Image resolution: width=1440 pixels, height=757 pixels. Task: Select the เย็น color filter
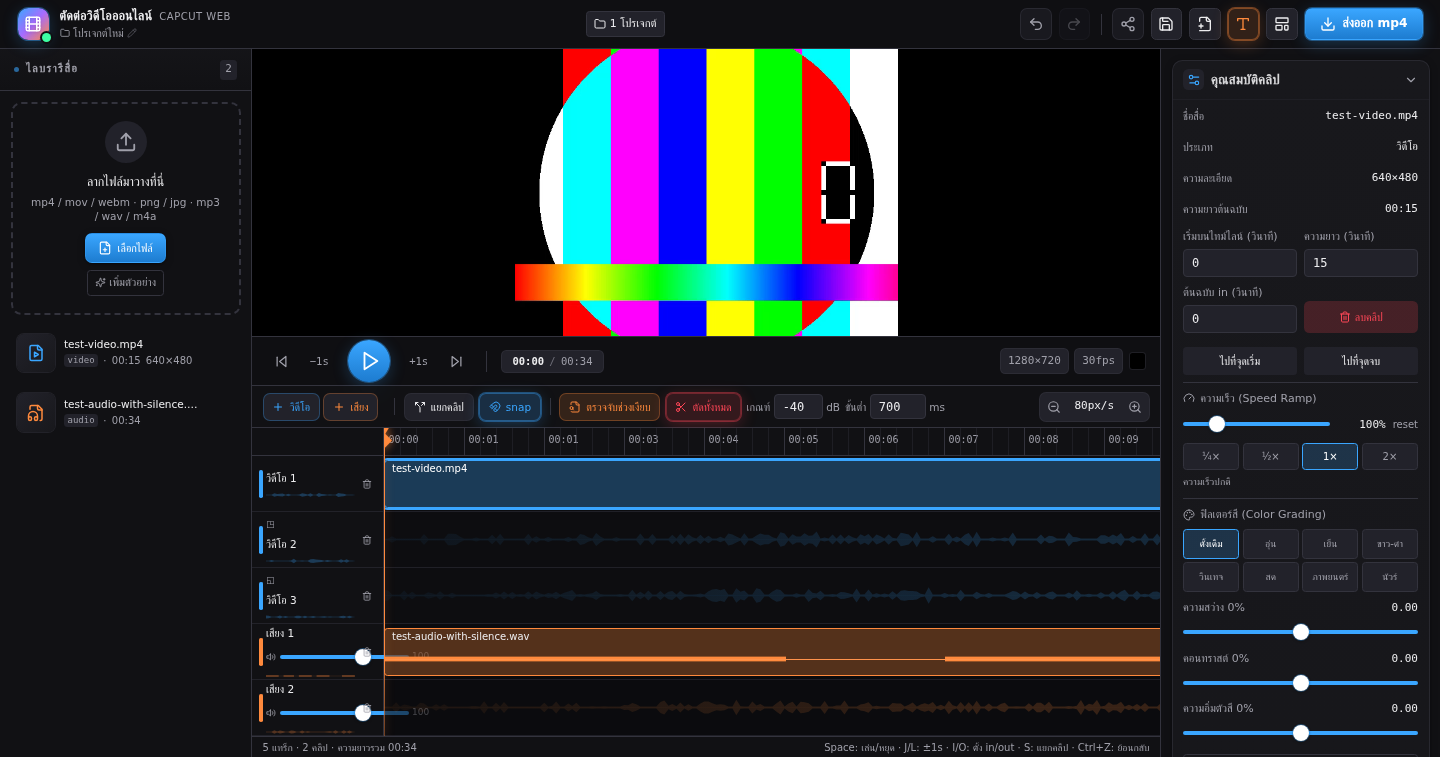pyautogui.click(x=1330, y=544)
